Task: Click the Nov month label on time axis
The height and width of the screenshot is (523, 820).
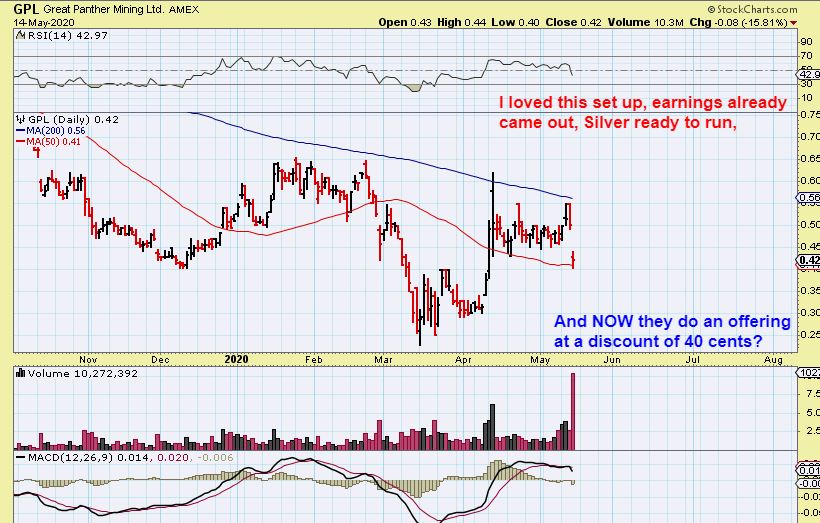Action: (x=88, y=360)
